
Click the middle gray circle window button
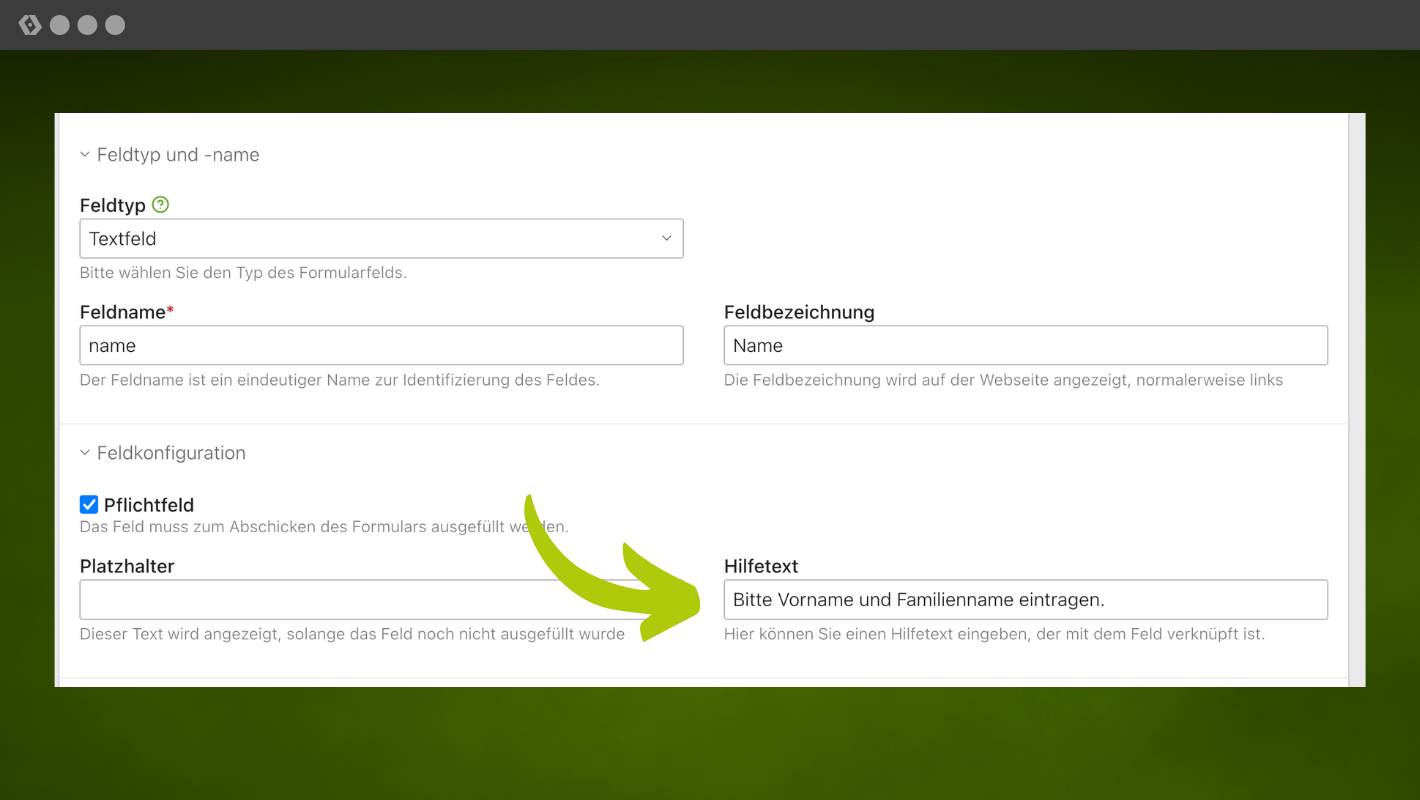87,25
